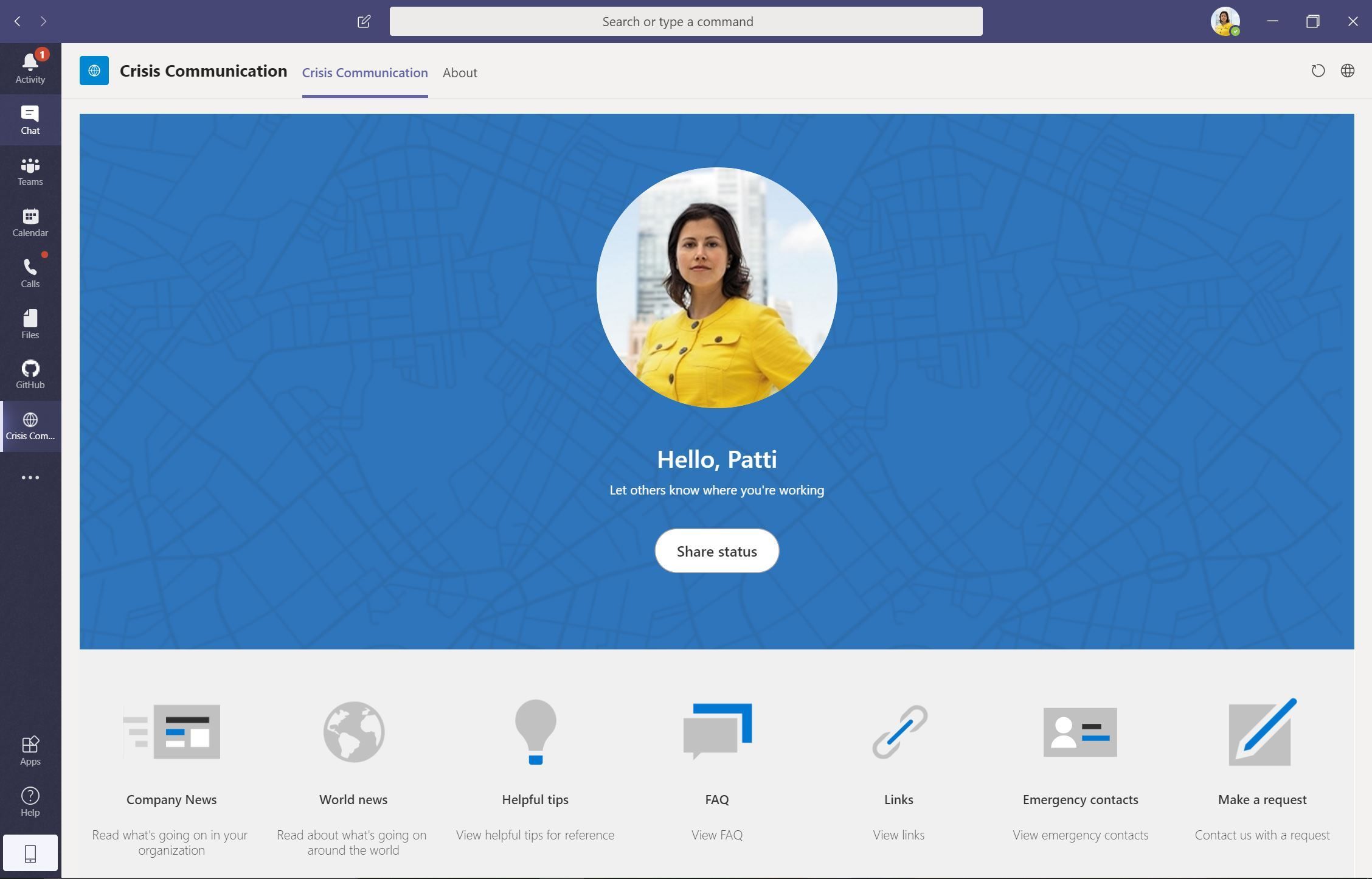This screenshot has width=1372, height=879.
Task: Open the Apps store icon
Action: pyautogui.click(x=30, y=749)
